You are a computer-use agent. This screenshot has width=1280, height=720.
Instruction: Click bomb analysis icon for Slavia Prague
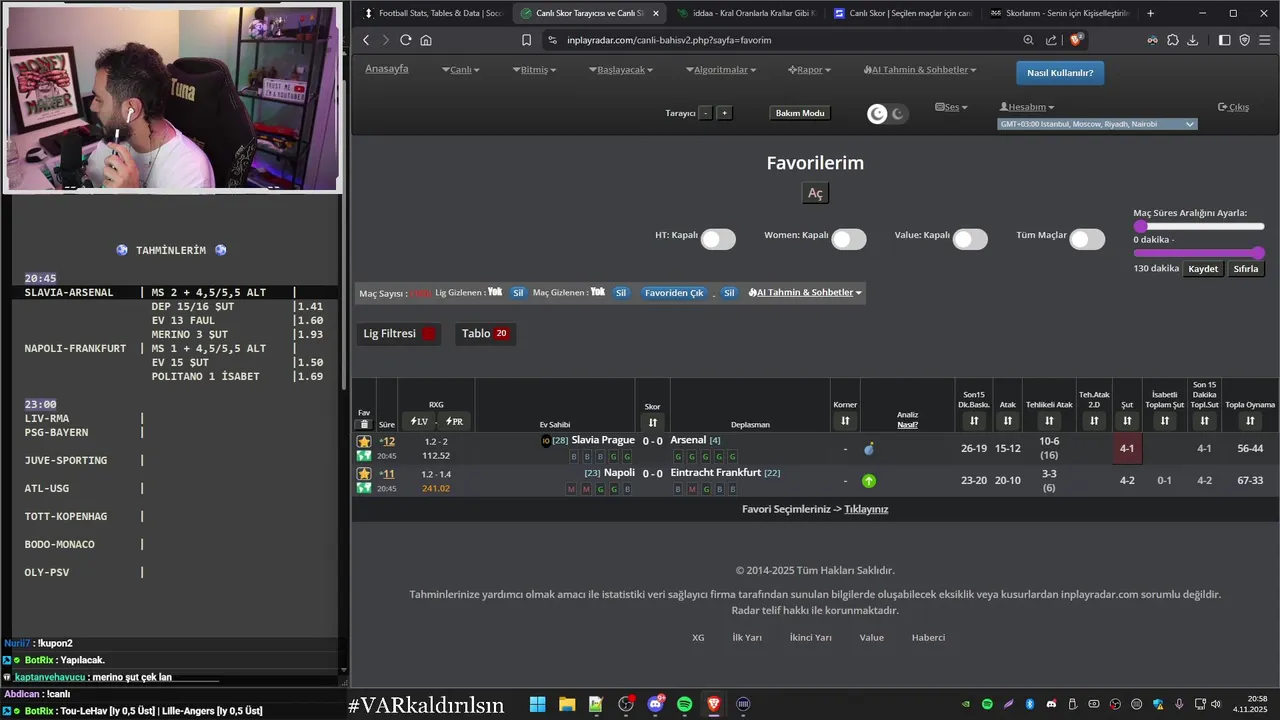868,449
